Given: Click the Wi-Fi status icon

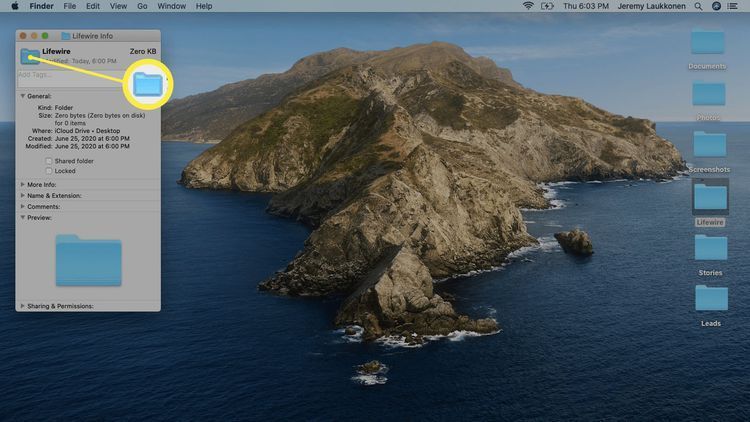Looking at the screenshot, I should [x=528, y=6].
